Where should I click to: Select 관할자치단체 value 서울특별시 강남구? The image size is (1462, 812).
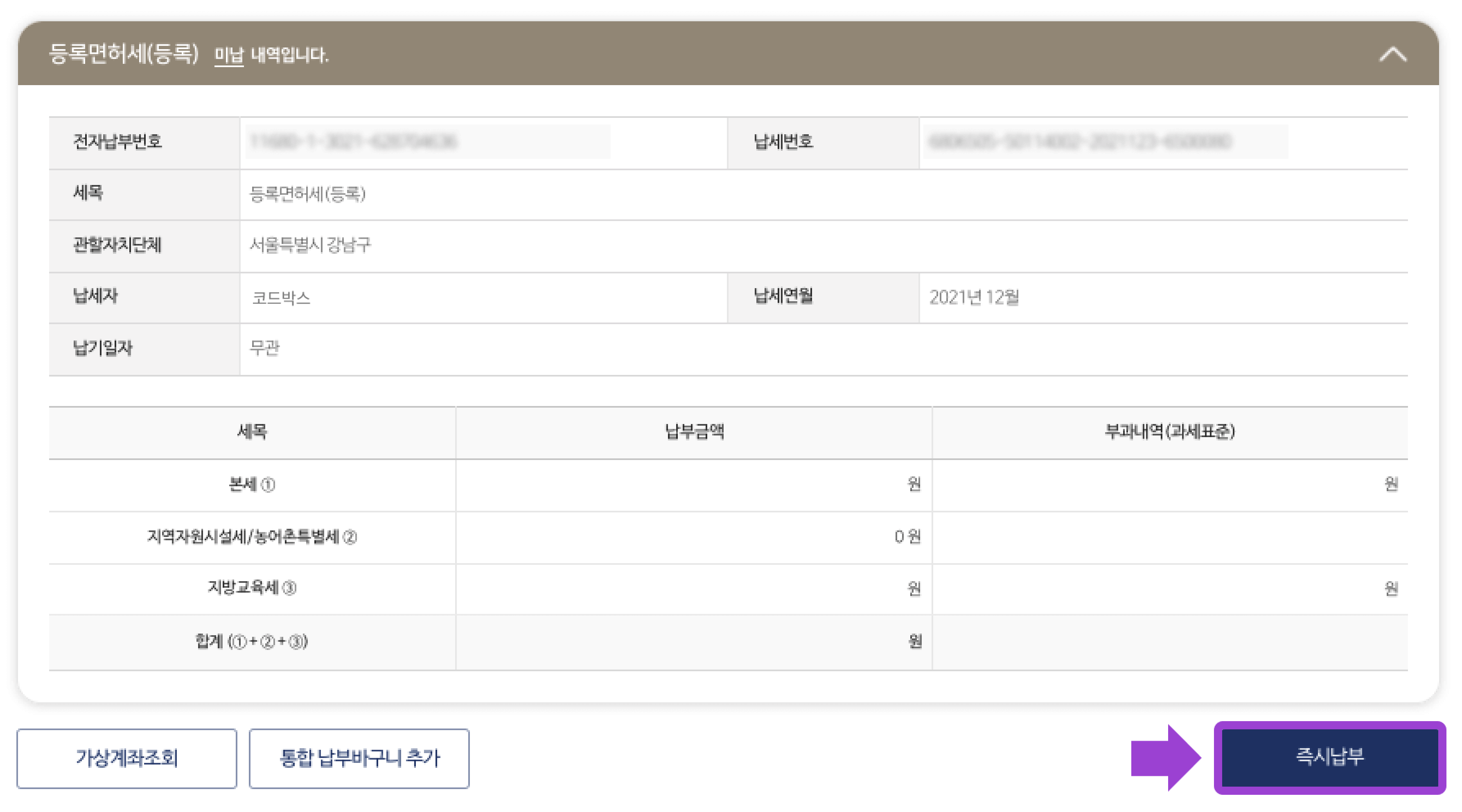[483, 246]
